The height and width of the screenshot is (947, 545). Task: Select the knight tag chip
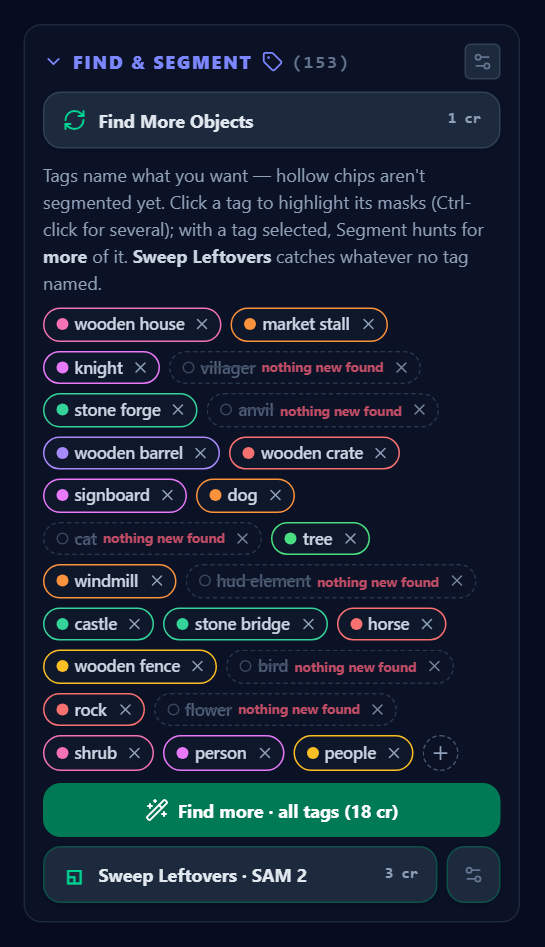(101, 368)
